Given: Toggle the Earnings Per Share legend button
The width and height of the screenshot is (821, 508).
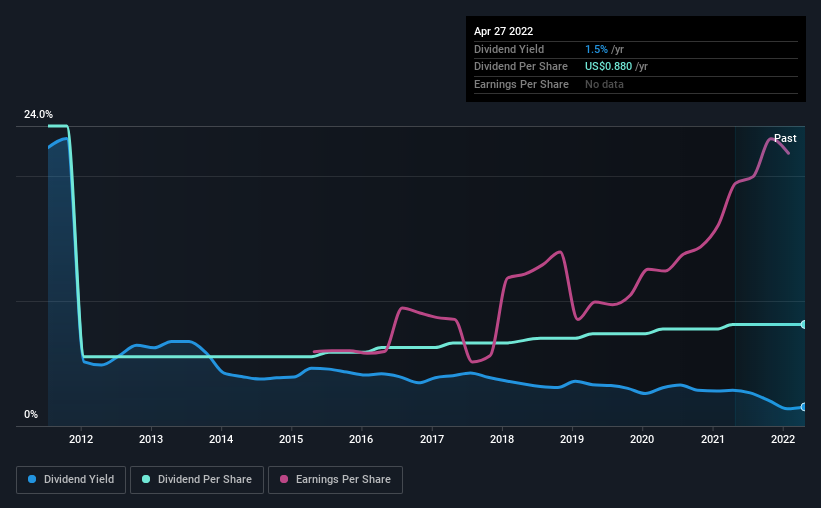Looking at the screenshot, I should click(335, 479).
